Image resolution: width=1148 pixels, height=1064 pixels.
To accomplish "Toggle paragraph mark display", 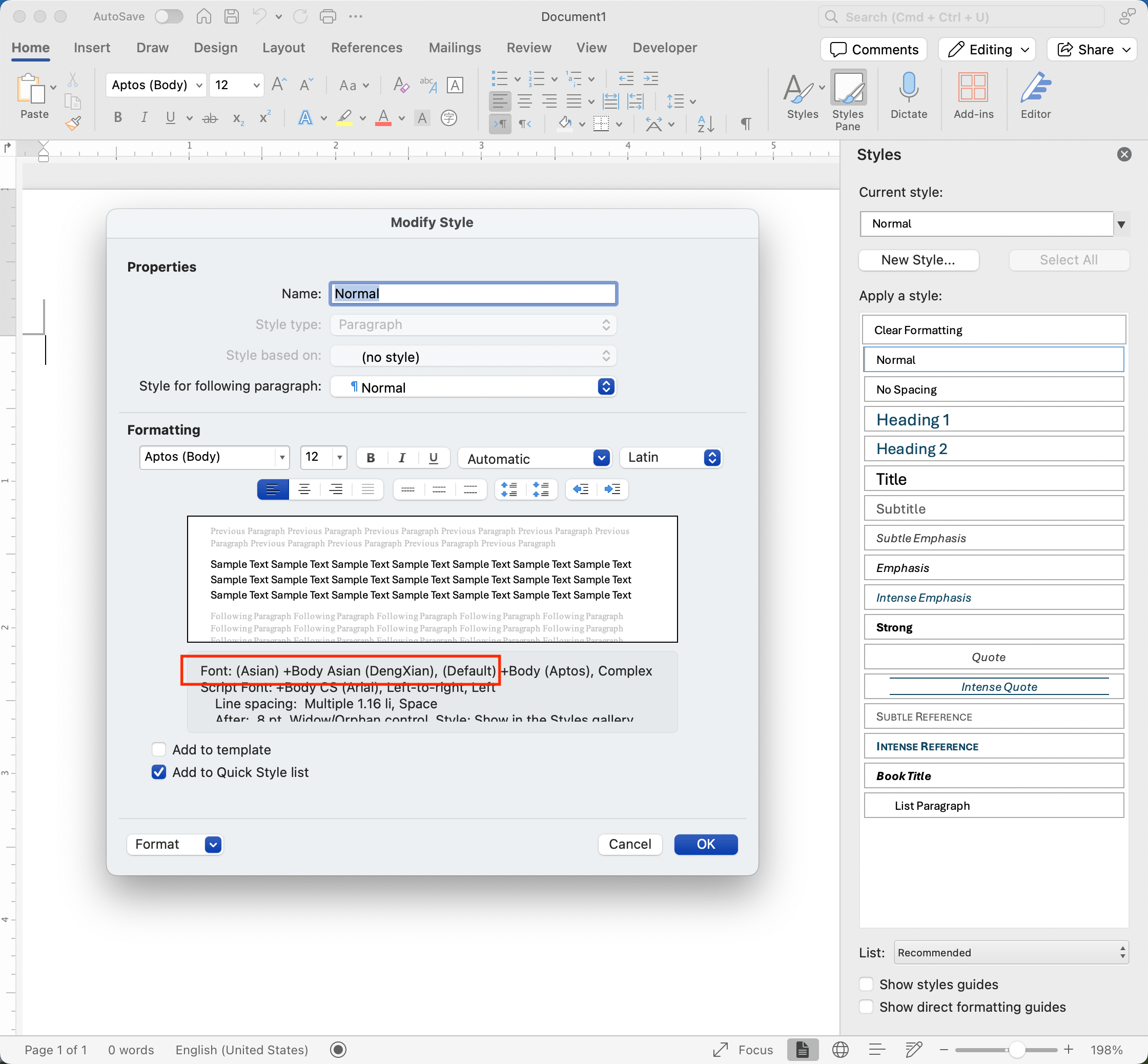I will pos(745,124).
